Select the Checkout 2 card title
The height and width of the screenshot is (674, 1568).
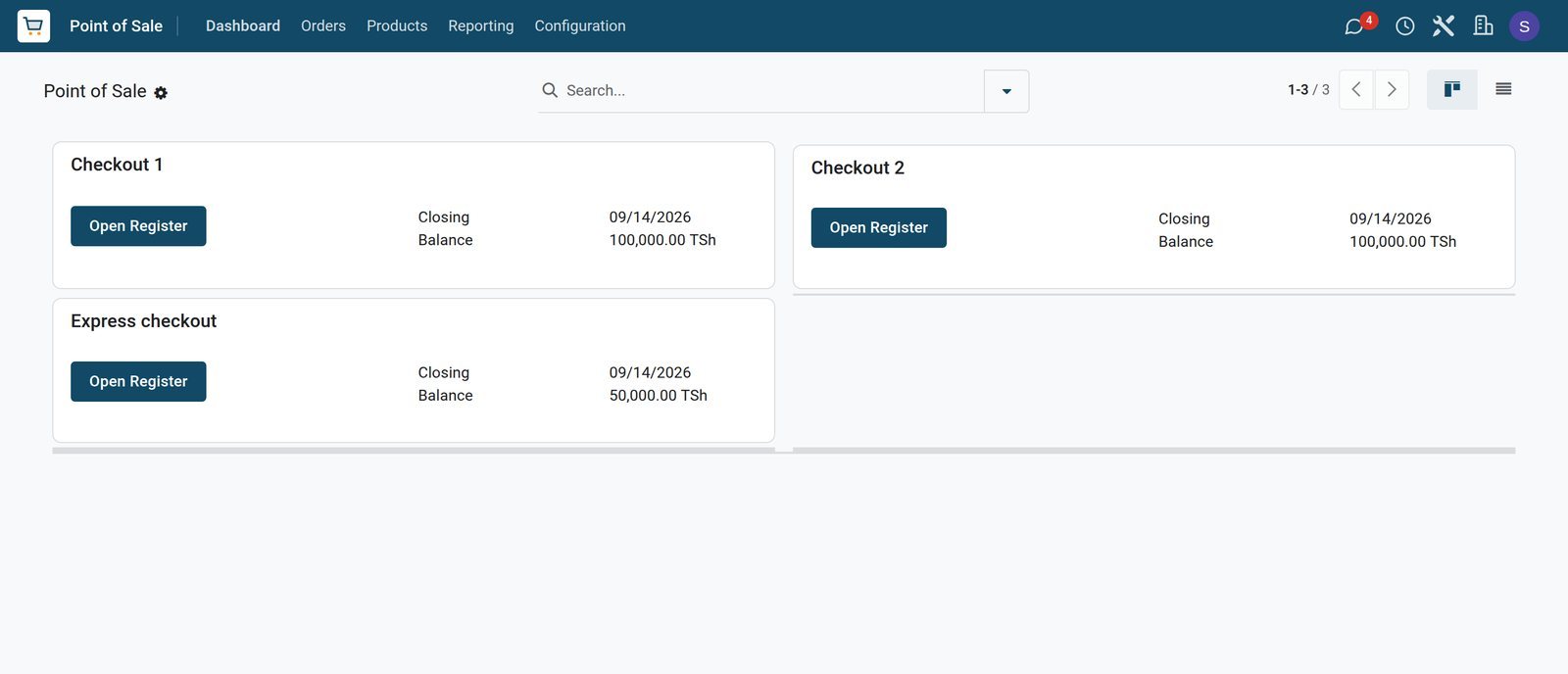857,168
